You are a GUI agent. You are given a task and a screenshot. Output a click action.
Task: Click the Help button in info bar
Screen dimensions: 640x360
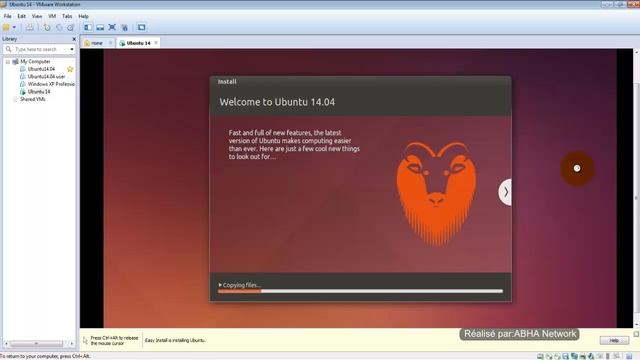(x=614, y=340)
